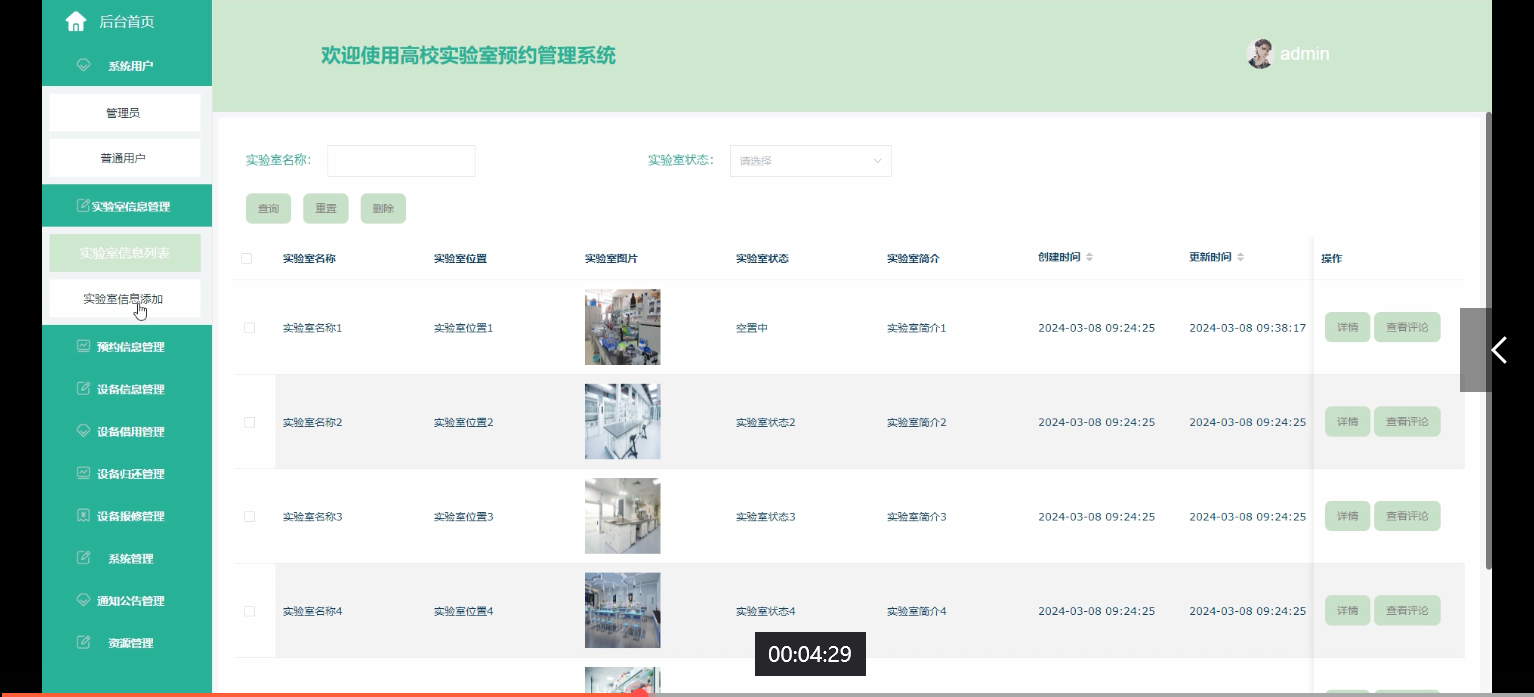Click the left chevron arrow on right edge
The width and height of the screenshot is (1534, 697).
coord(1498,350)
